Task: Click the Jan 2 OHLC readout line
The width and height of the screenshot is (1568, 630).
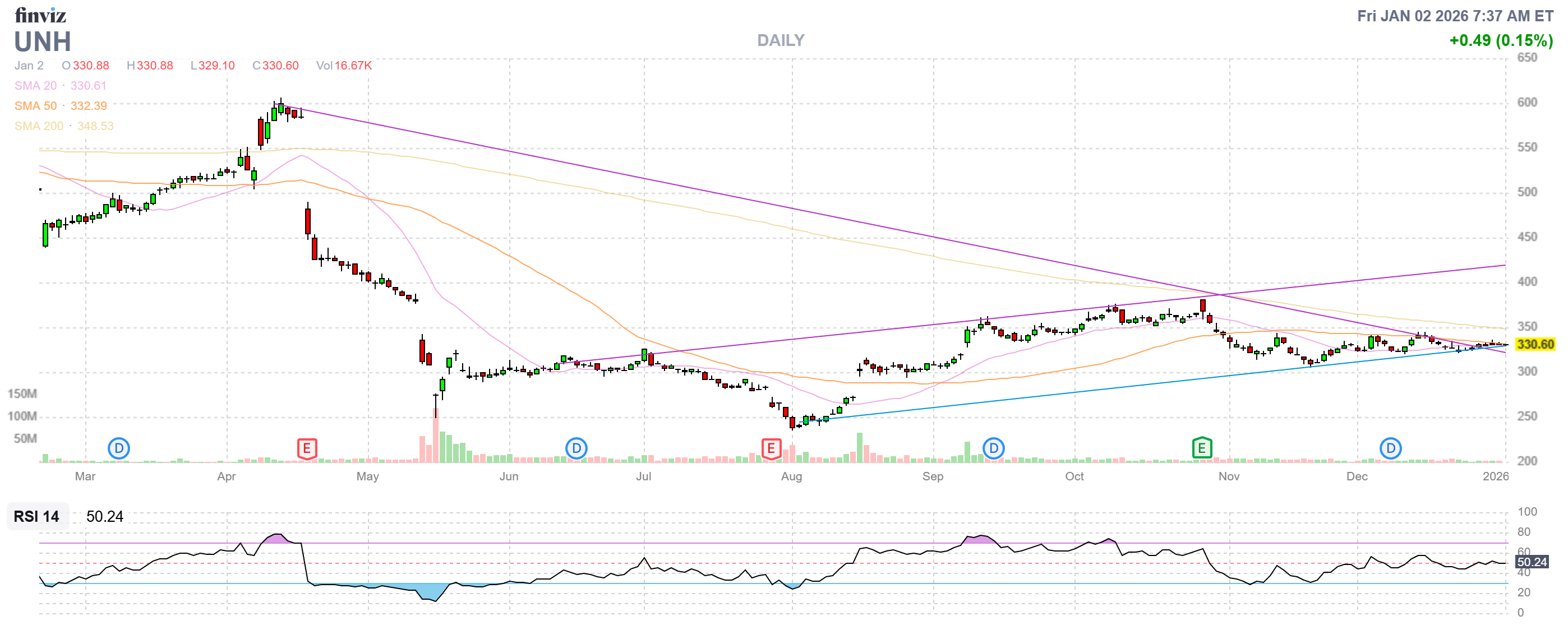Action: 29,66
